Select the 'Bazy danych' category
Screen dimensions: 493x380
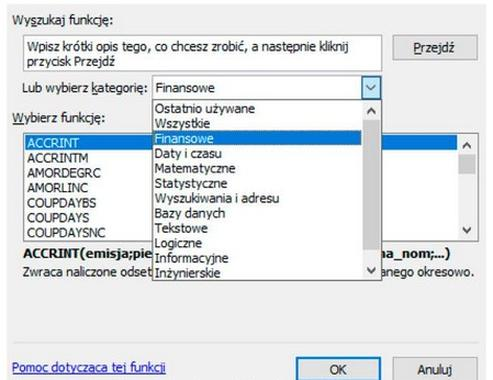coord(257,213)
